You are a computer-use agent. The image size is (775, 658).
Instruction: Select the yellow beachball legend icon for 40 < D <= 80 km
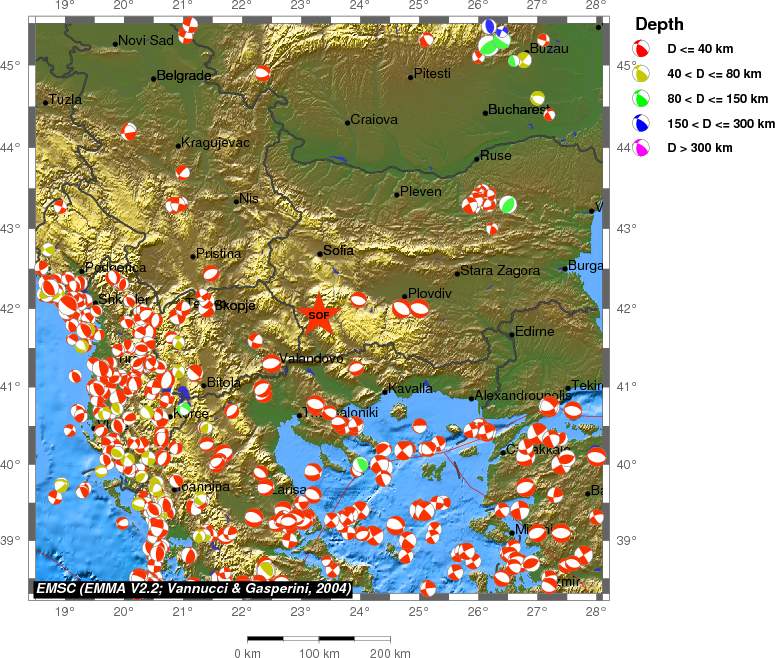pyautogui.click(x=641, y=73)
